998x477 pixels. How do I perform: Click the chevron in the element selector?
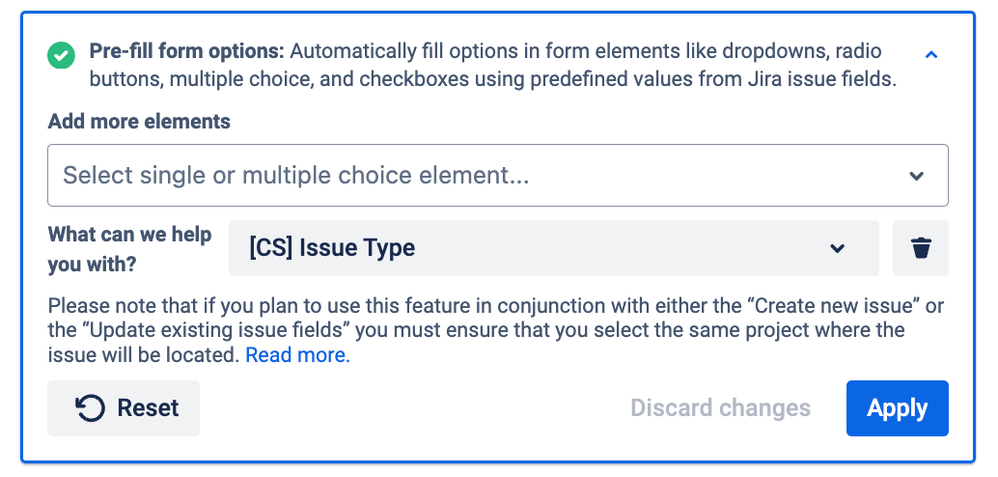[916, 176]
